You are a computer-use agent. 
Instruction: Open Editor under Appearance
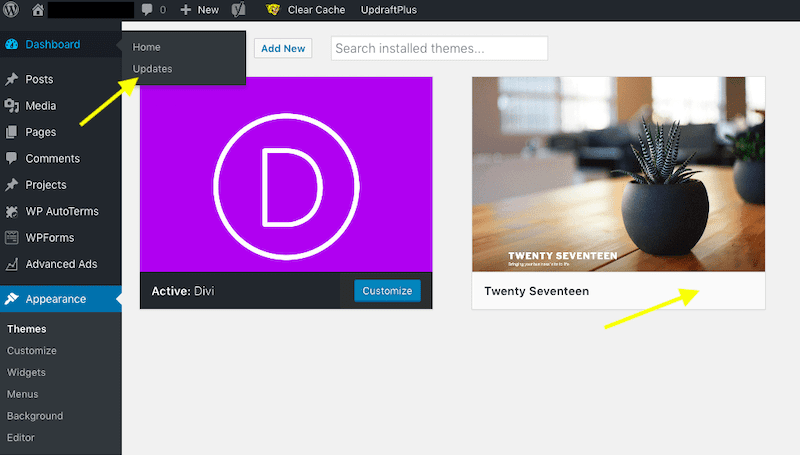[21, 438]
